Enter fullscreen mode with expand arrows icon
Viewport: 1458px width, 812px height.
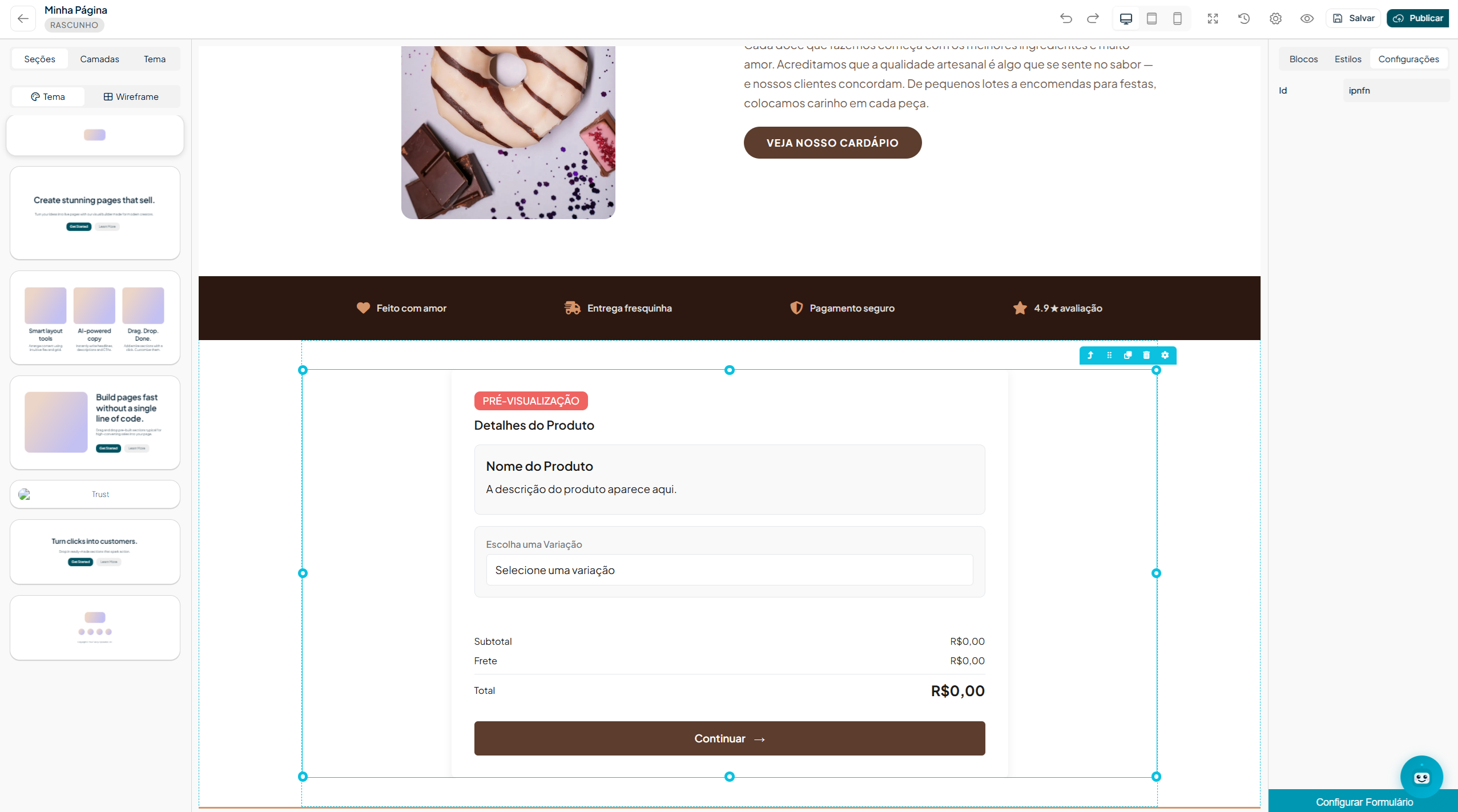(x=1213, y=18)
